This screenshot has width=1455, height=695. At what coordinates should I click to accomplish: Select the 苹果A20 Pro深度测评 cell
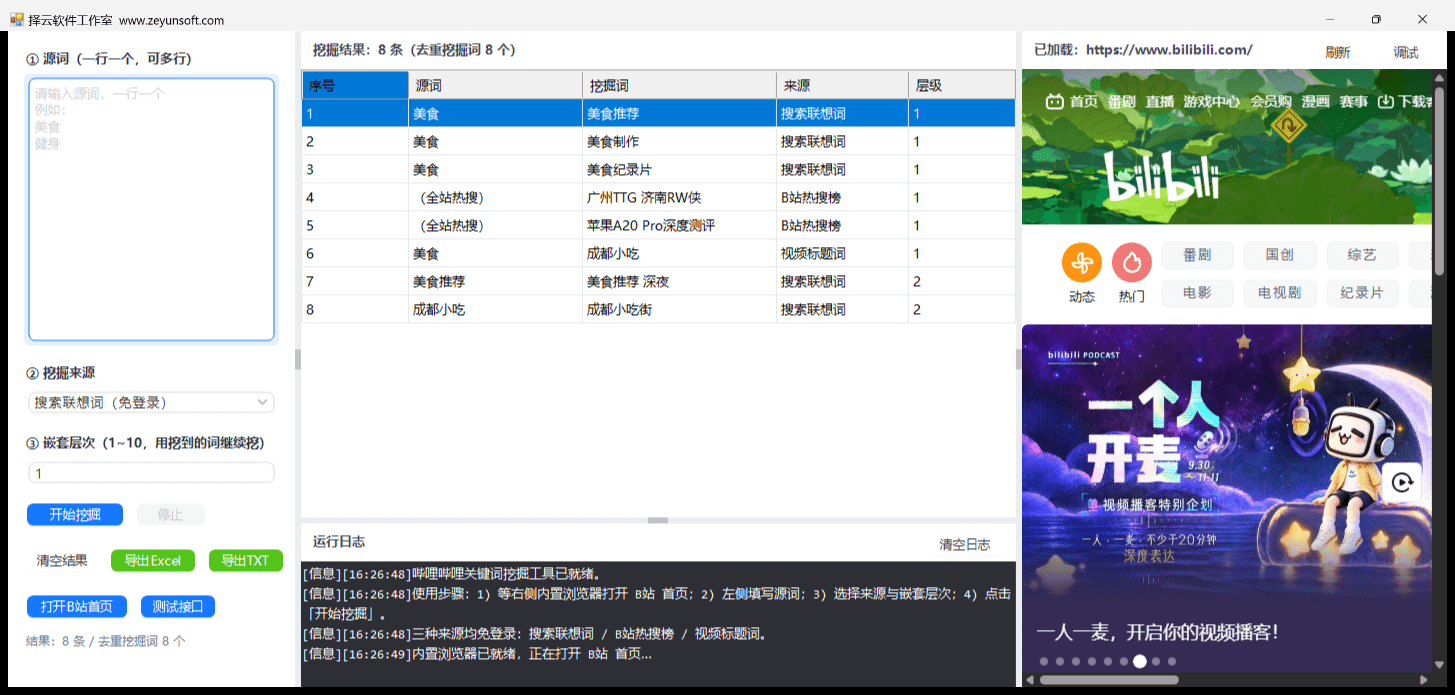pyautogui.click(x=679, y=225)
